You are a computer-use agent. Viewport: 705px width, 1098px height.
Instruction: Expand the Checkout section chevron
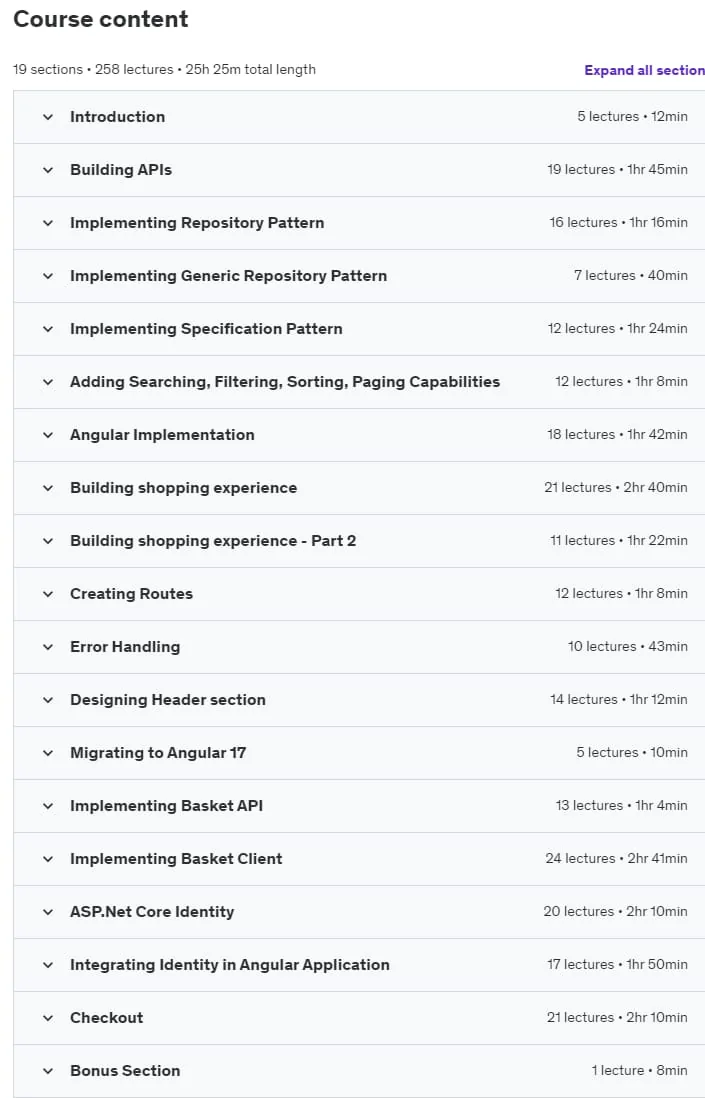(x=48, y=1018)
